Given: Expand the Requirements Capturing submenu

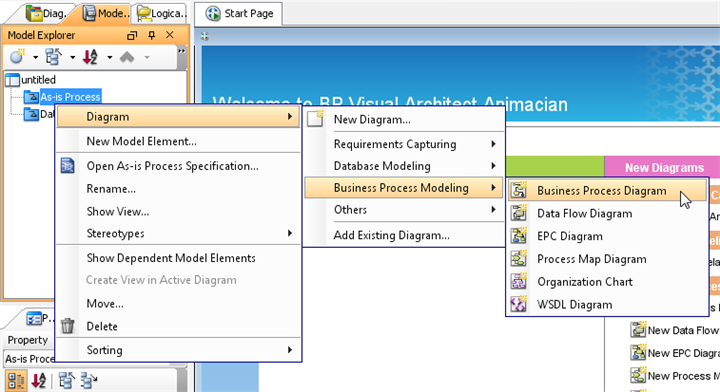Looking at the screenshot, I should [x=404, y=144].
